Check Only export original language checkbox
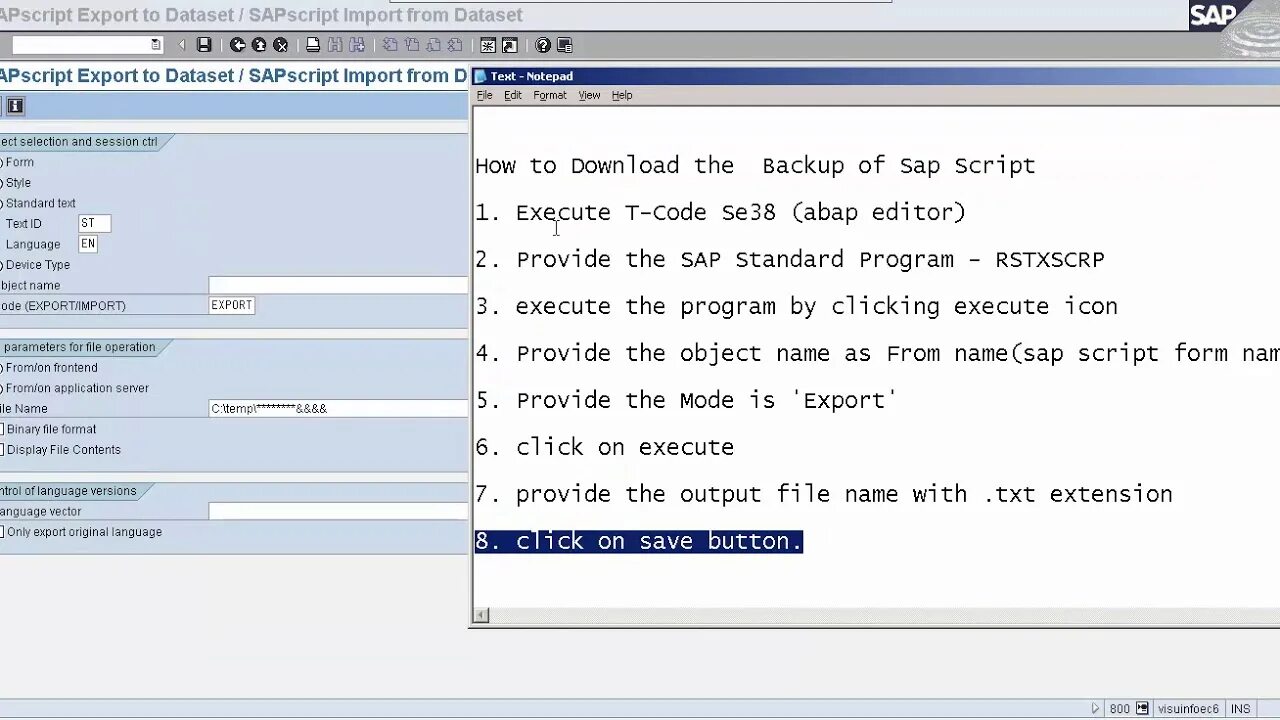This screenshot has height=720, width=1280. (2, 532)
